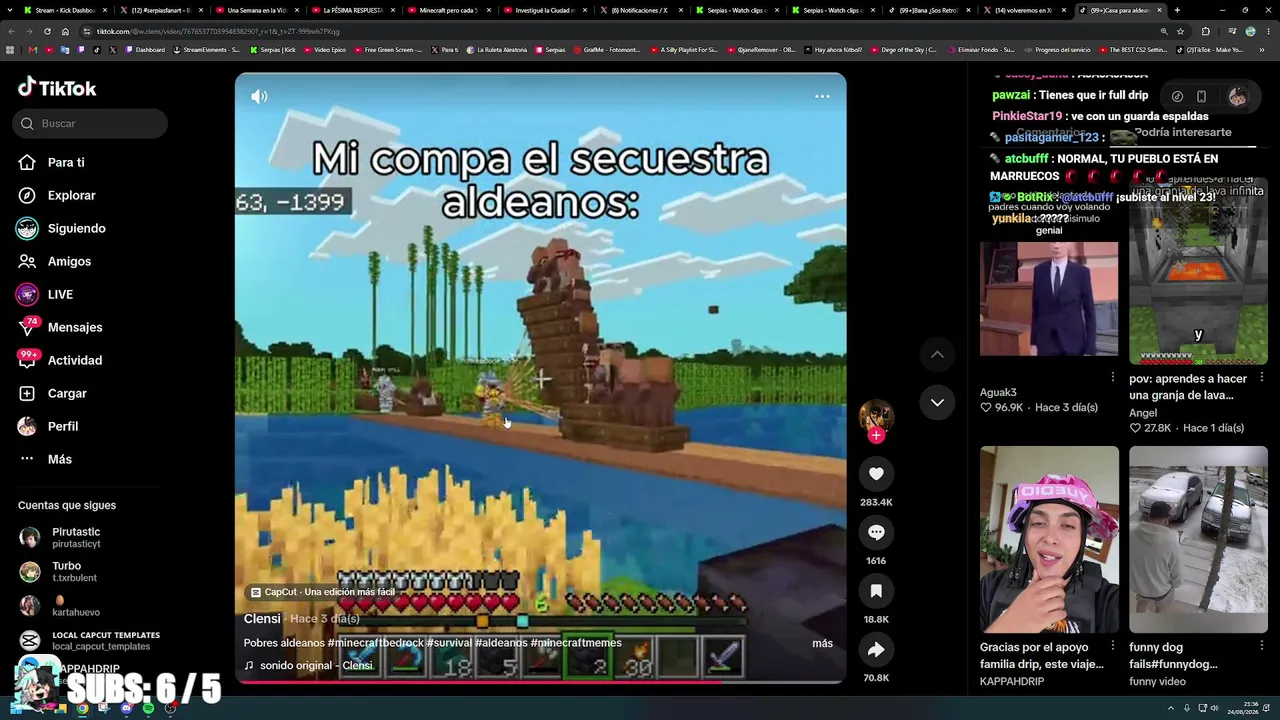The height and width of the screenshot is (720, 1280).
Task: Open the CapCut edición más fácil link
Action: (x=323, y=592)
